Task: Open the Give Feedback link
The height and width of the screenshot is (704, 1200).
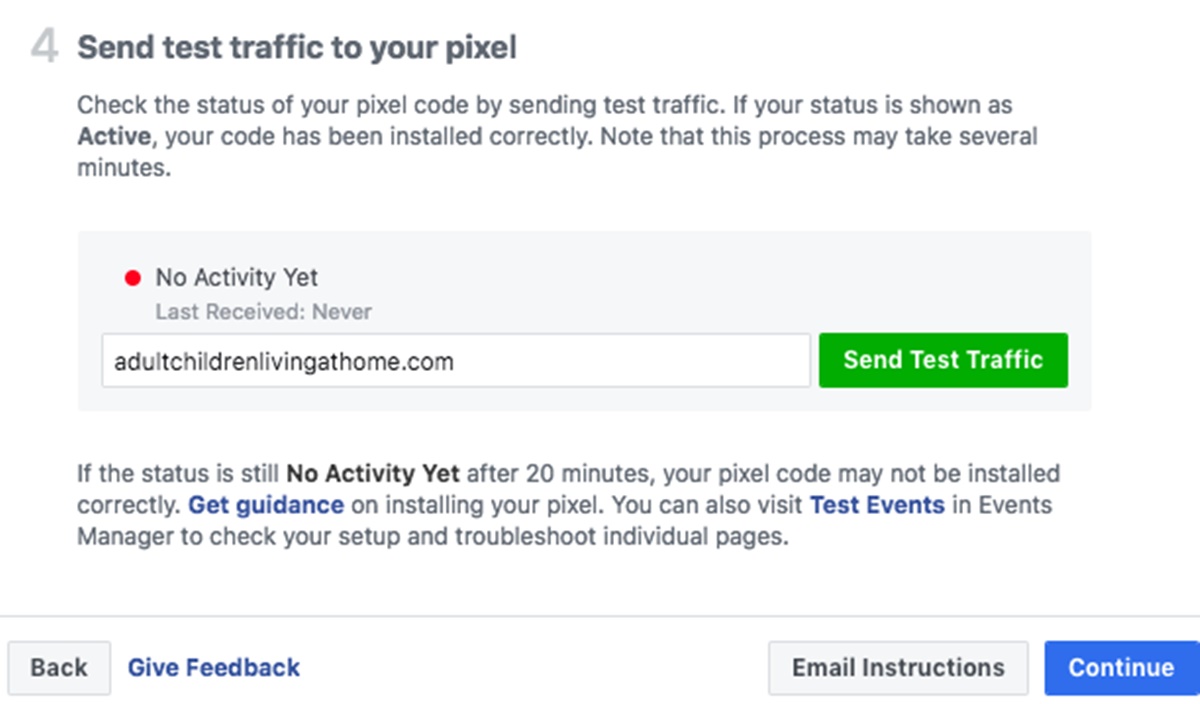Action: tap(213, 668)
